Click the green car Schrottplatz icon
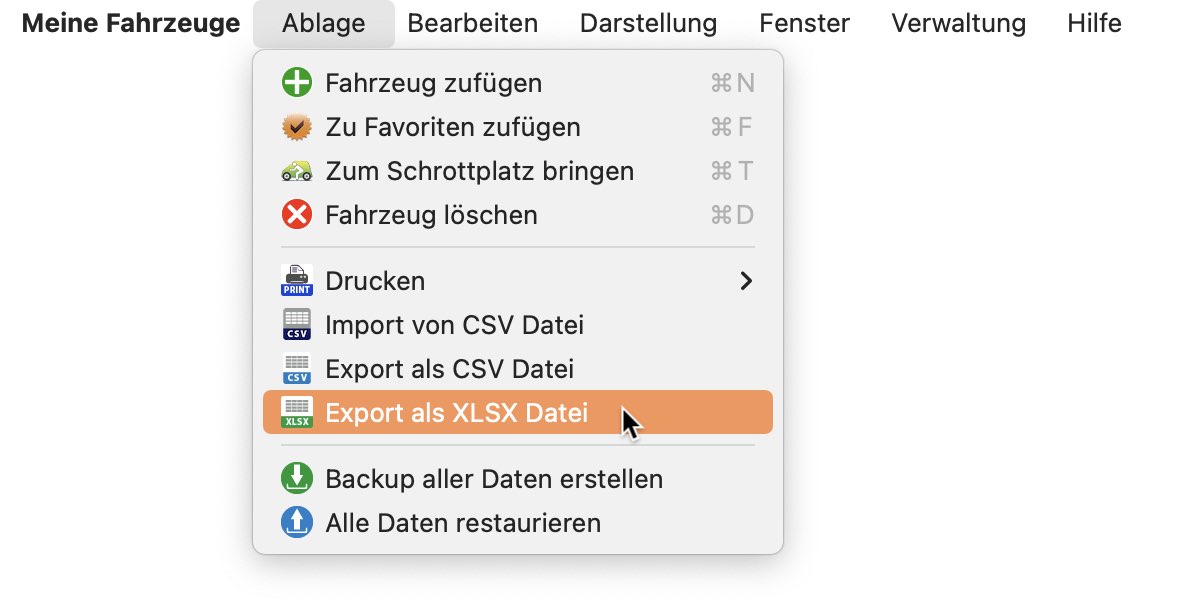Screen dimensions: 1200x610 tap(297, 171)
